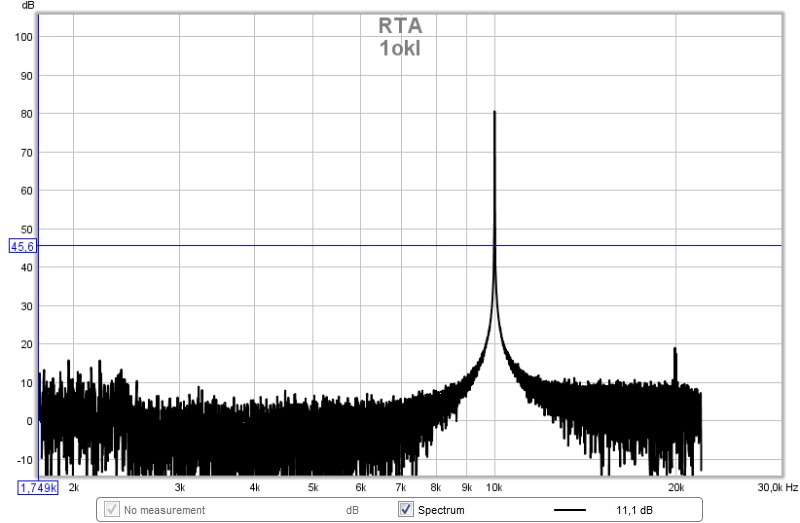Image resolution: width=800 pixels, height=523 pixels.
Task: Click the 100 dB axis label
Action: click(x=23, y=37)
